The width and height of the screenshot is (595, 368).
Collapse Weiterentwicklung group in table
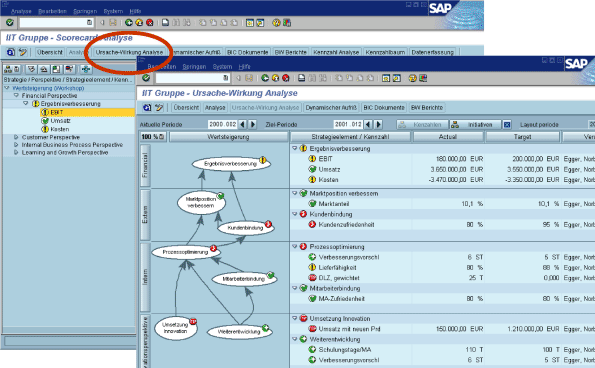point(295,339)
